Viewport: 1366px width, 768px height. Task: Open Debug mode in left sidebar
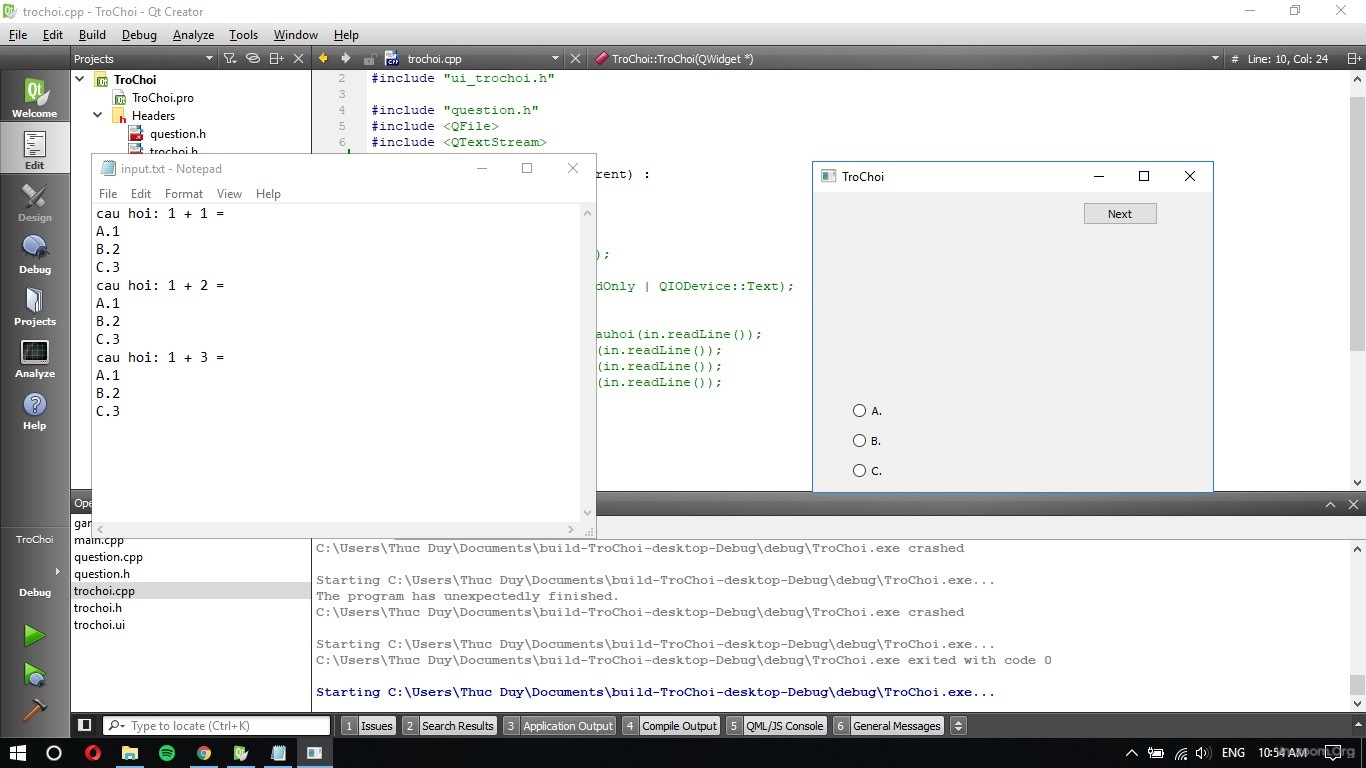(34, 254)
